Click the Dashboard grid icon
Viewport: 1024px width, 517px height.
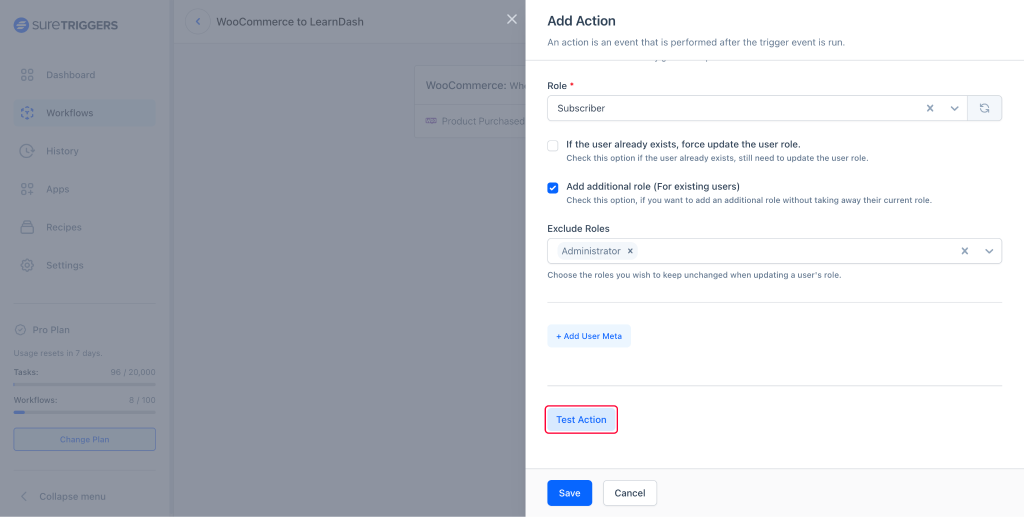(x=27, y=75)
